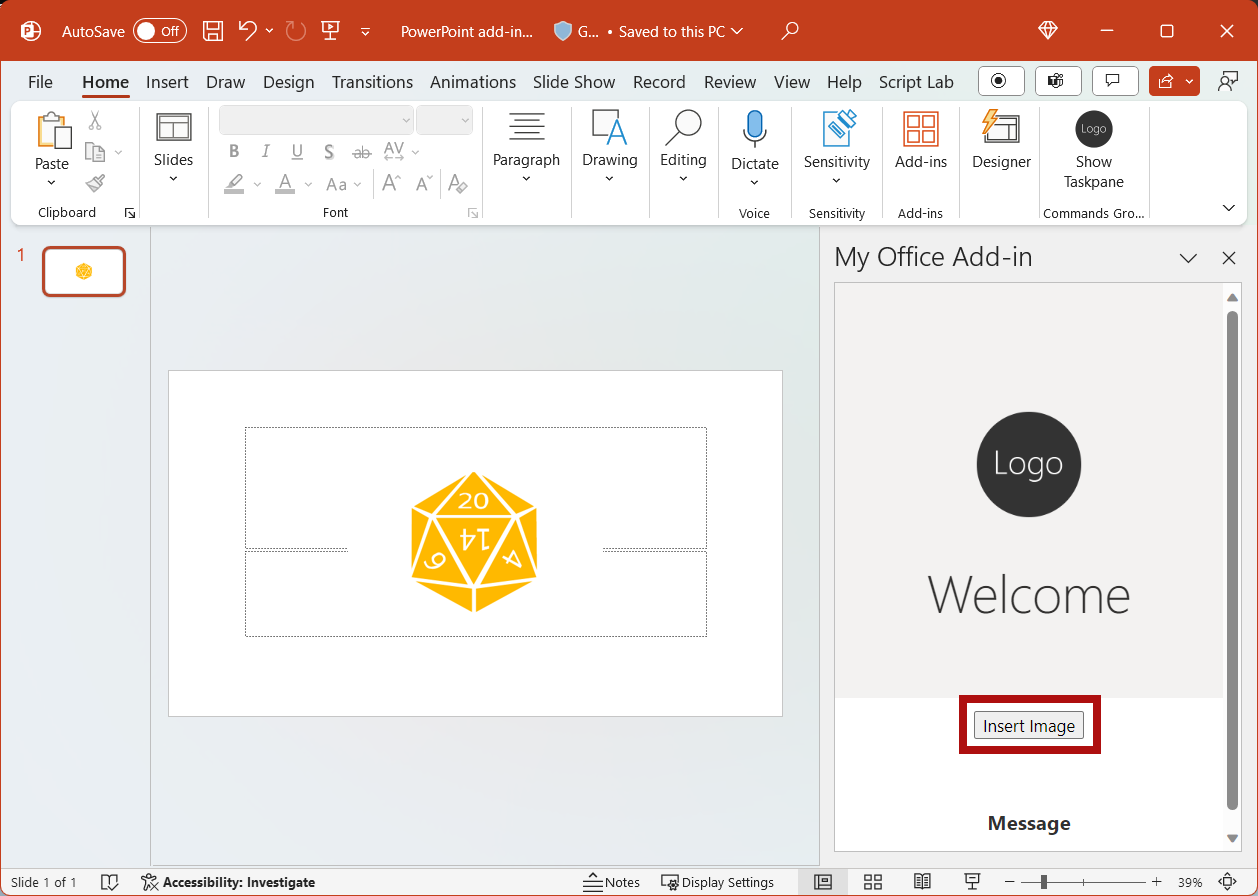
Task: Open the task pane options chevron
Action: (x=1188, y=258)
